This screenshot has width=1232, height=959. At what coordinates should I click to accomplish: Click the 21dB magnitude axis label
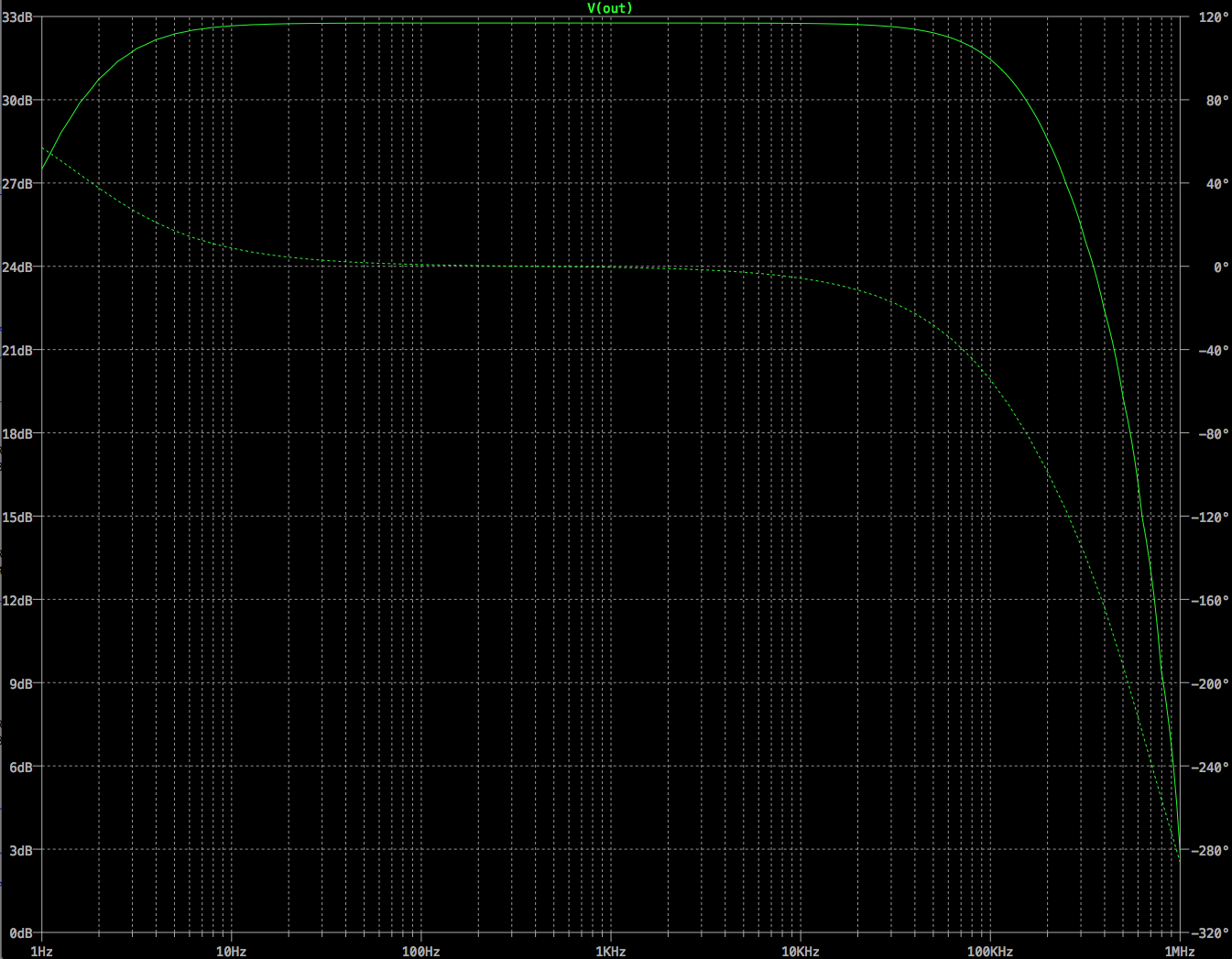[x=17, y=350]
